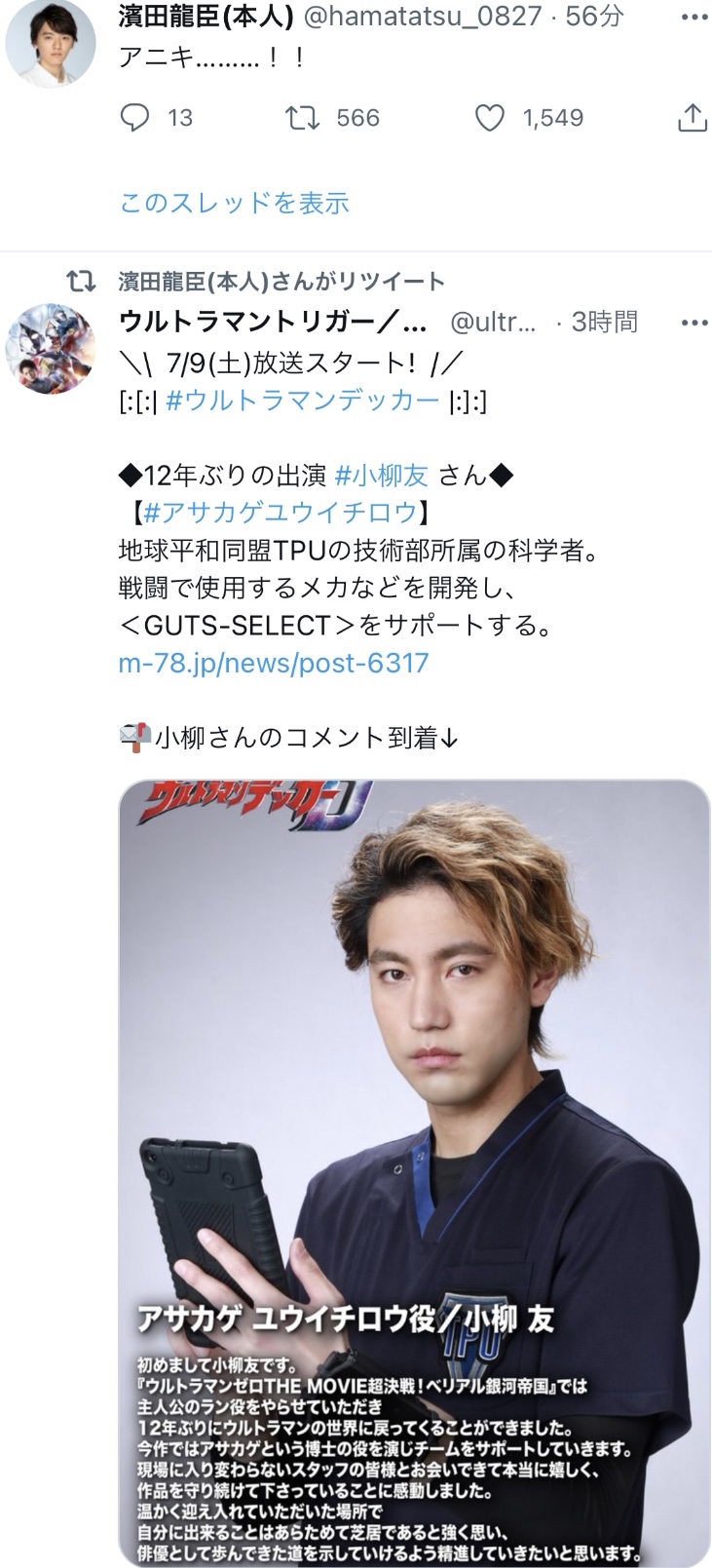
Task: Tap the 13 replies count
Action: point(180,118)
